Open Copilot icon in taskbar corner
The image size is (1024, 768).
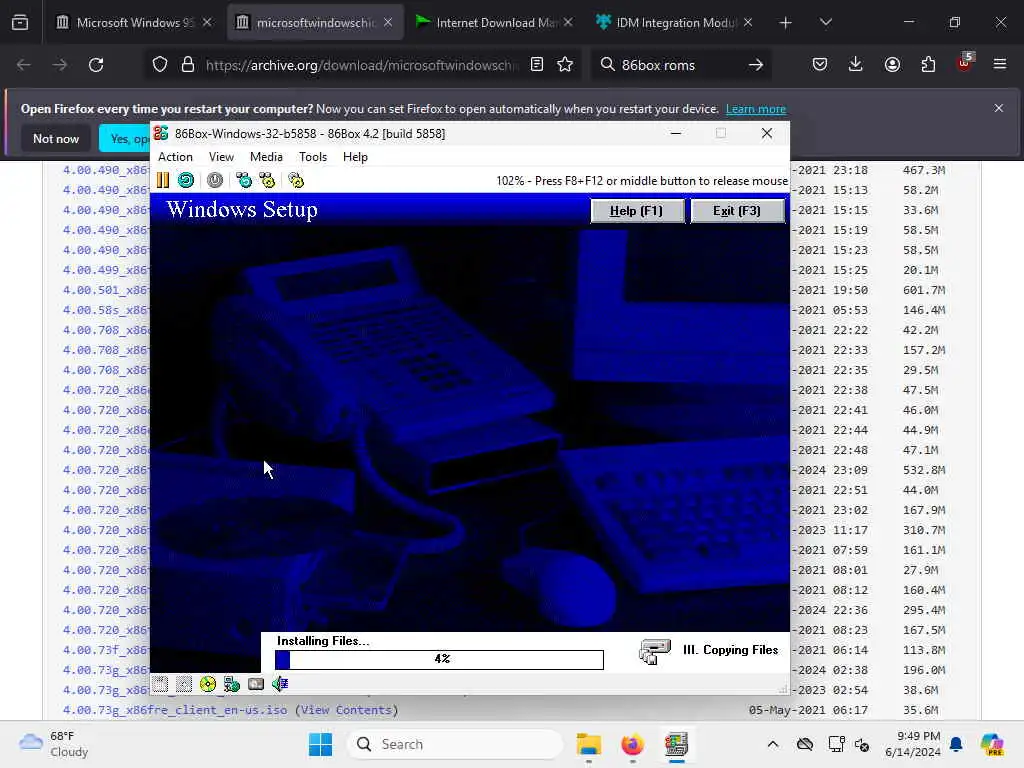click(x=992, y=744)
